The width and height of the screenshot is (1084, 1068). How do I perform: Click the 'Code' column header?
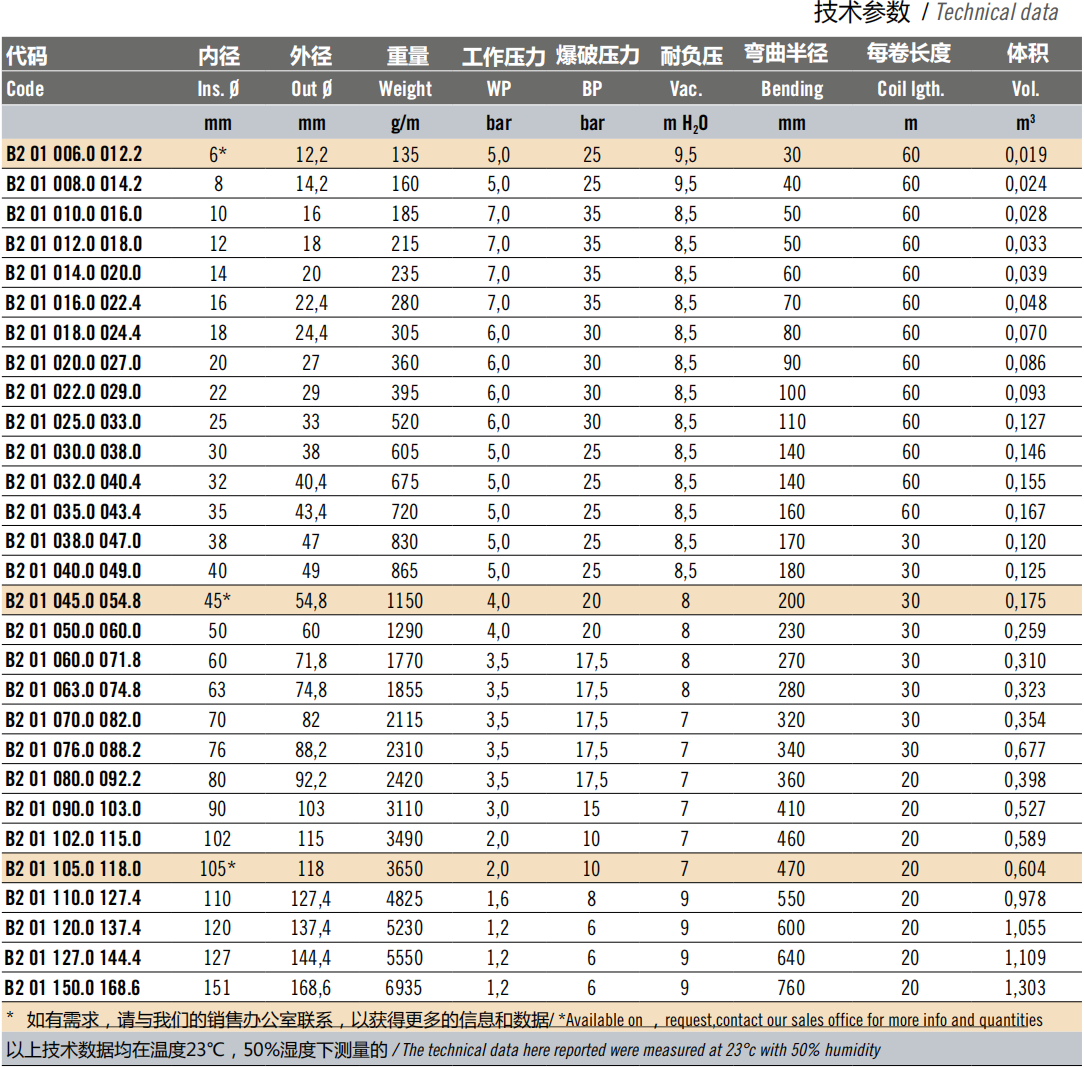pos(25,88)
